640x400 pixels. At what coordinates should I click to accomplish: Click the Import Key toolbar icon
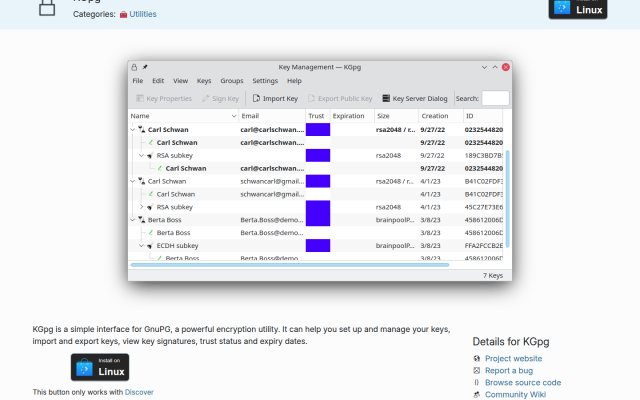click(256, 98)
